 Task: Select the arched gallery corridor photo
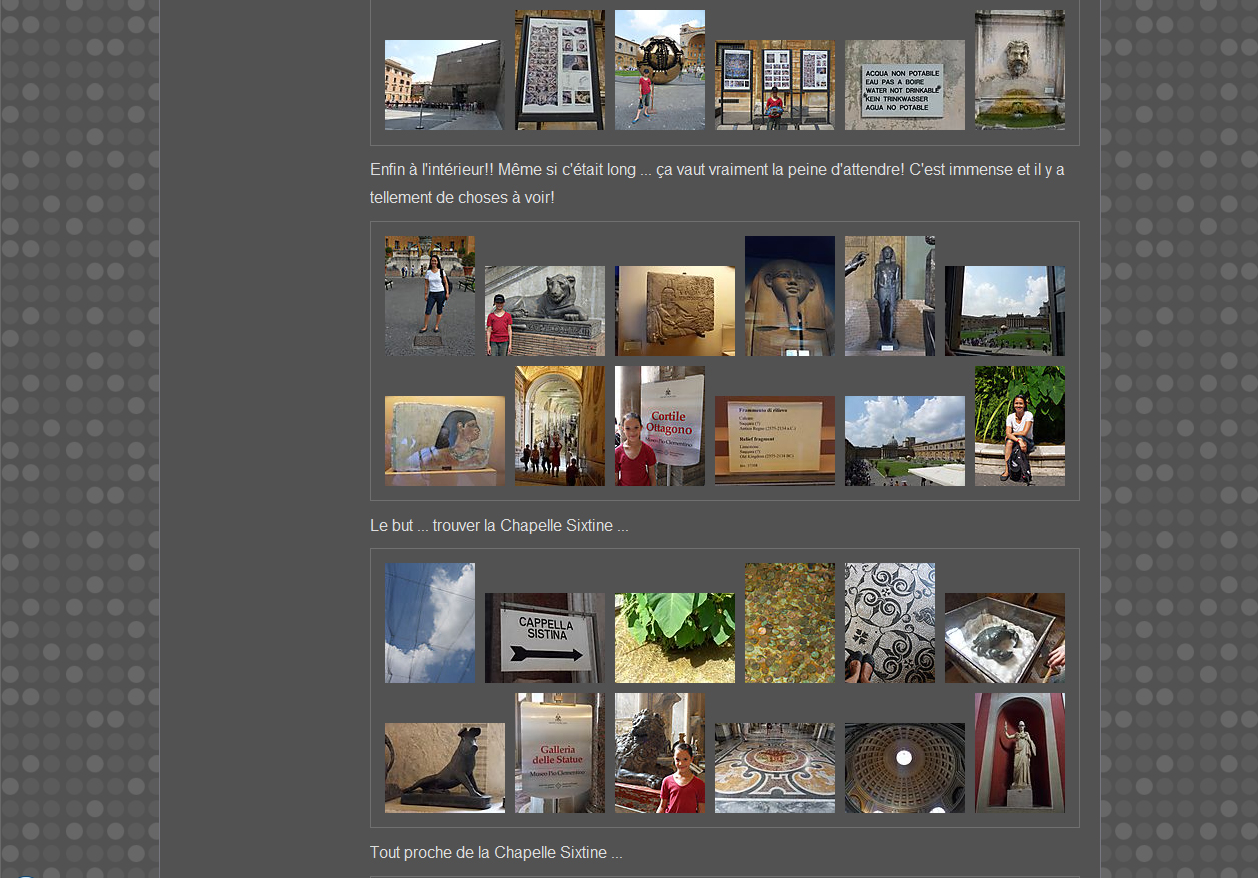pos(559,426)
